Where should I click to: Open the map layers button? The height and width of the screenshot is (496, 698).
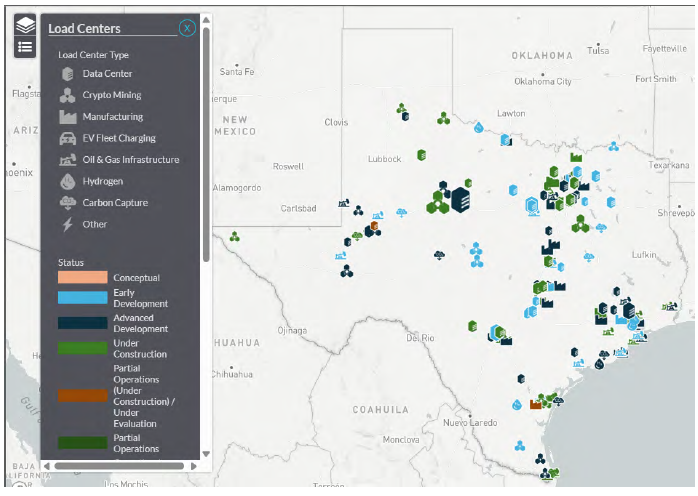tap(25, 26)
